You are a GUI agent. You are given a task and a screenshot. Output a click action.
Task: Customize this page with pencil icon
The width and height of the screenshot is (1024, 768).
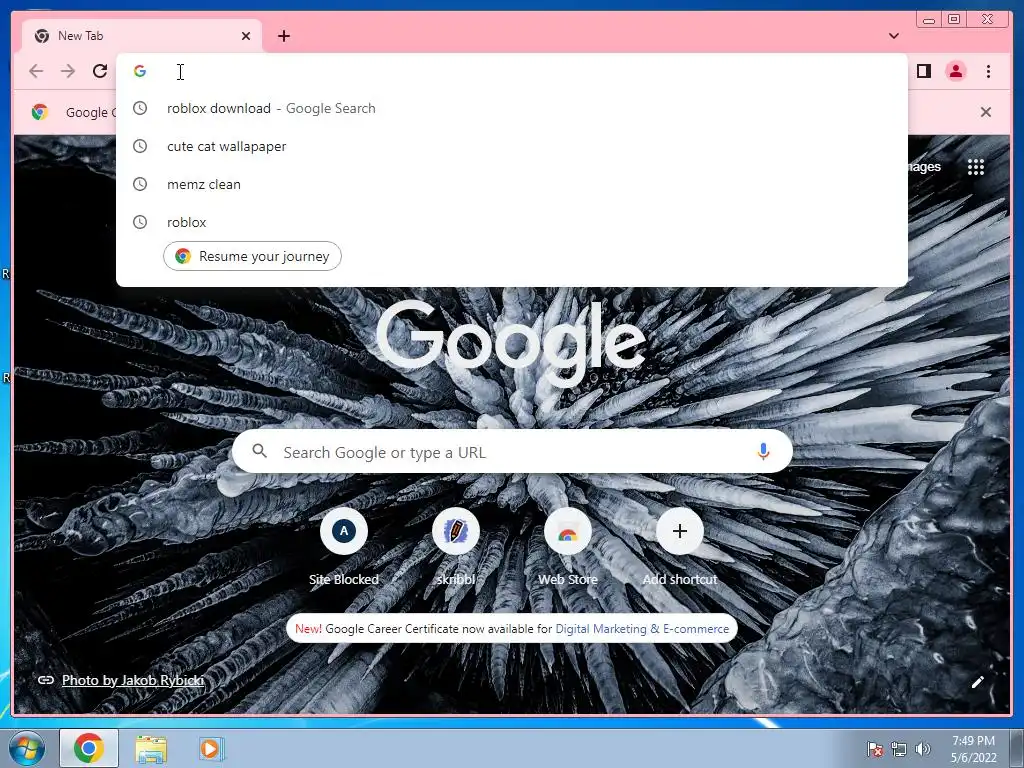[x=977, y=682]
